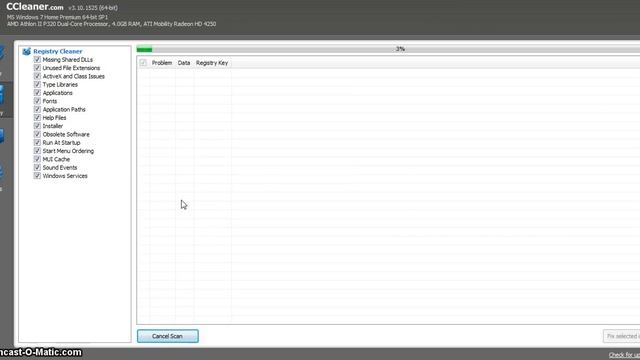Click the AMD Athlon II processor info line
The width and height of the screenshot is (640, 360).
(x=111, y=24)
